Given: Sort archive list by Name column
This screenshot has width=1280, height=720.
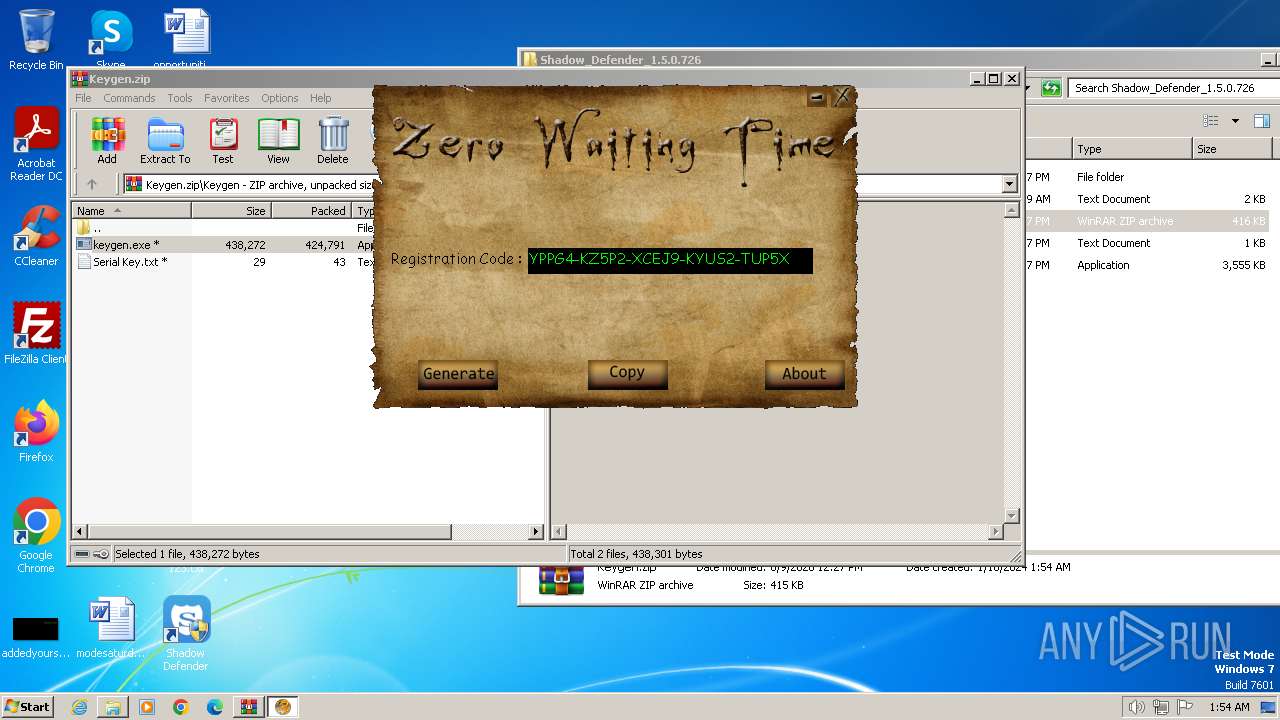Looking at the screenshot, I should tap(131, 211).
